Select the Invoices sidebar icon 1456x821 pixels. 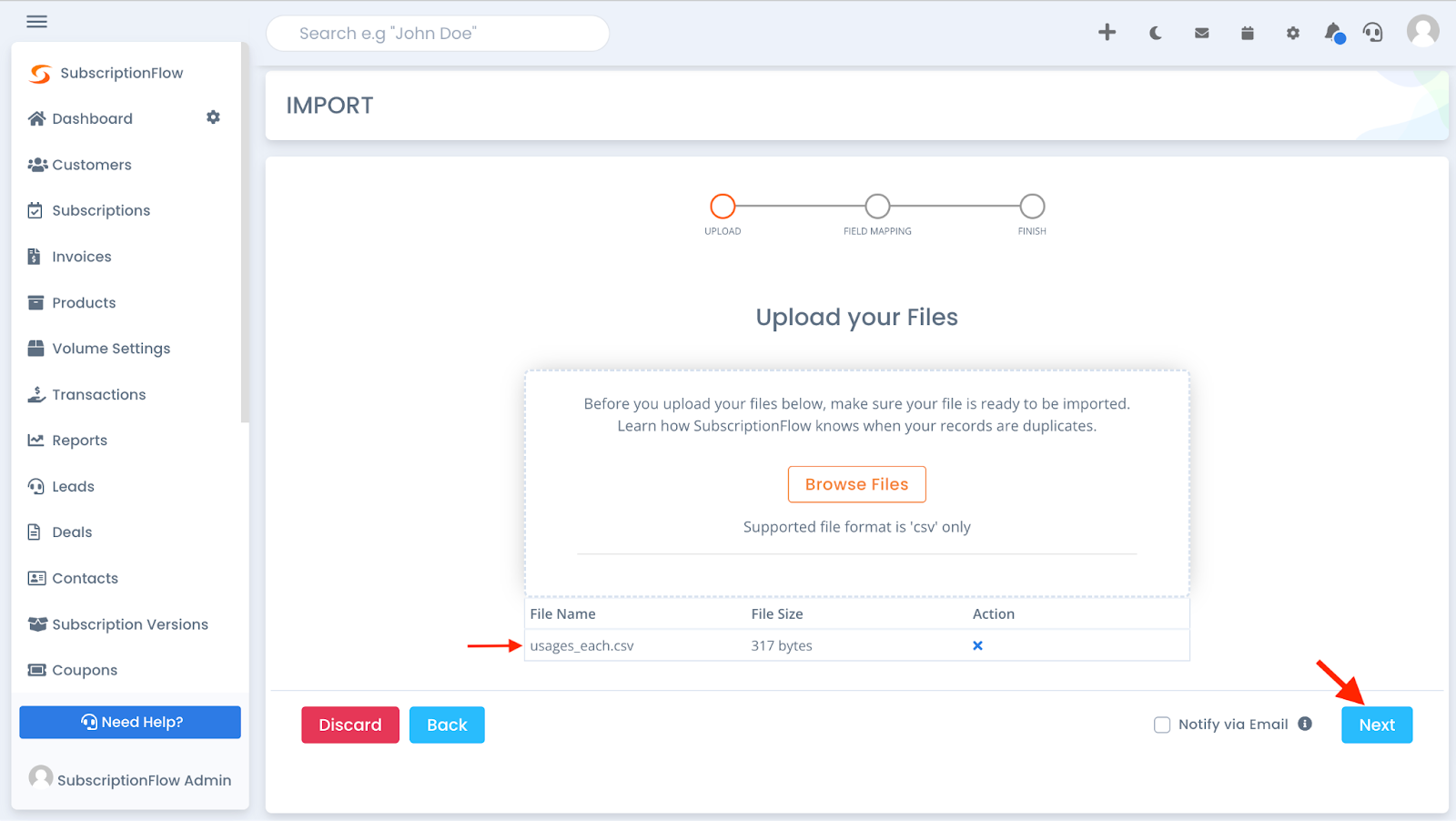(35, 256)
